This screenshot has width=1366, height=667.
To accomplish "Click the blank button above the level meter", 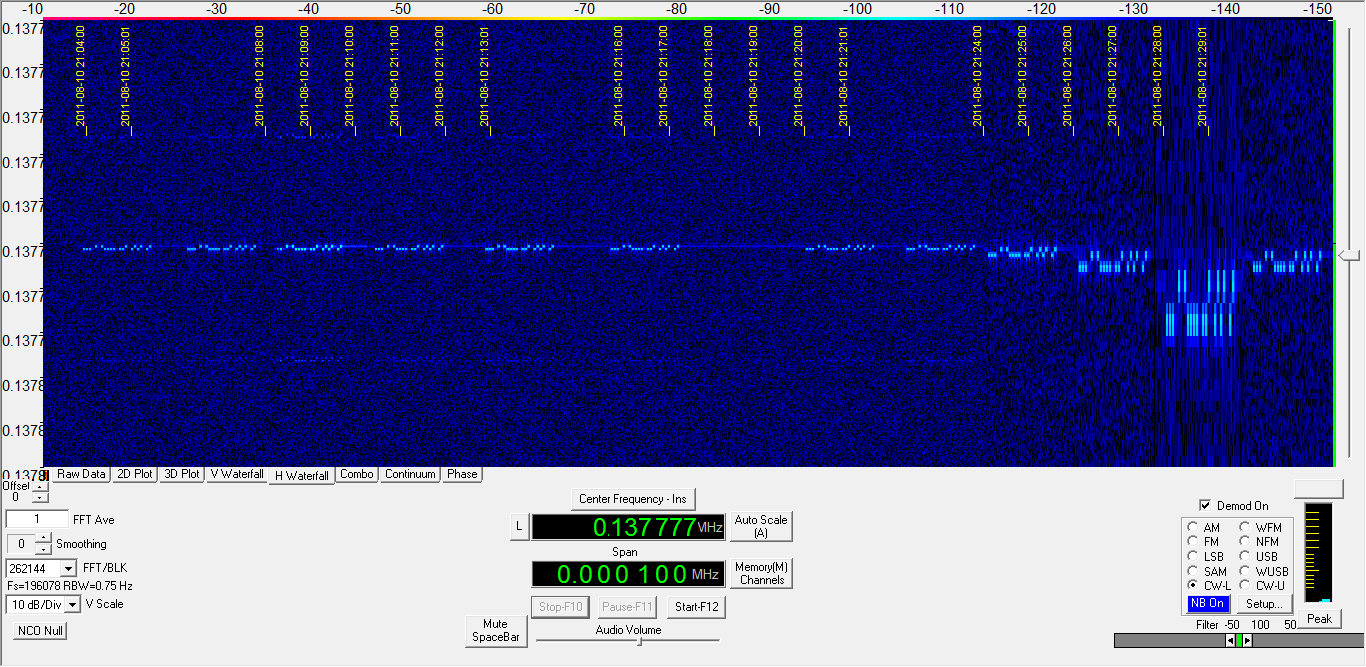I will [1319, 487].
